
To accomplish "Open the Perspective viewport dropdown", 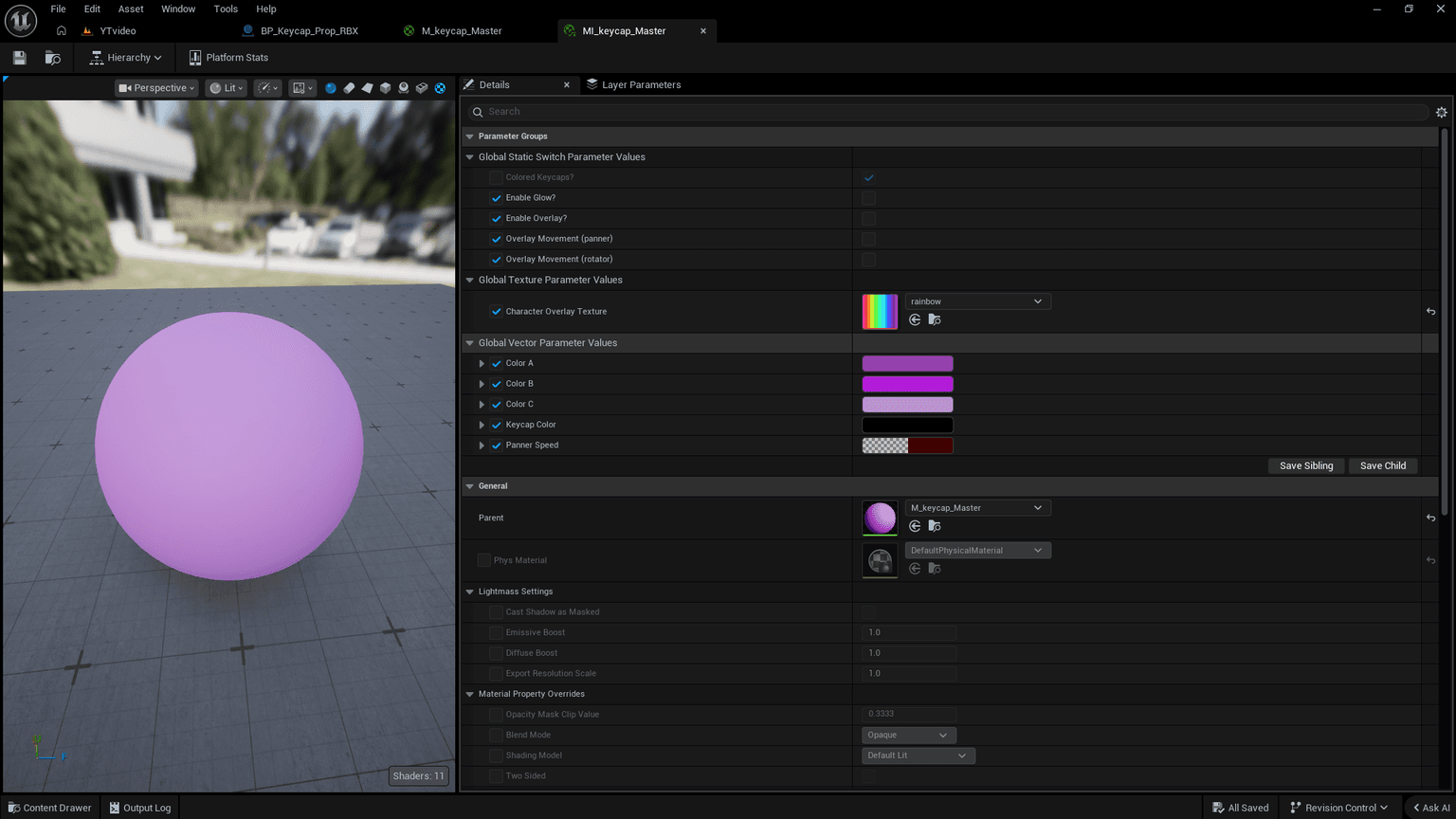I will [x=156, y=88].
